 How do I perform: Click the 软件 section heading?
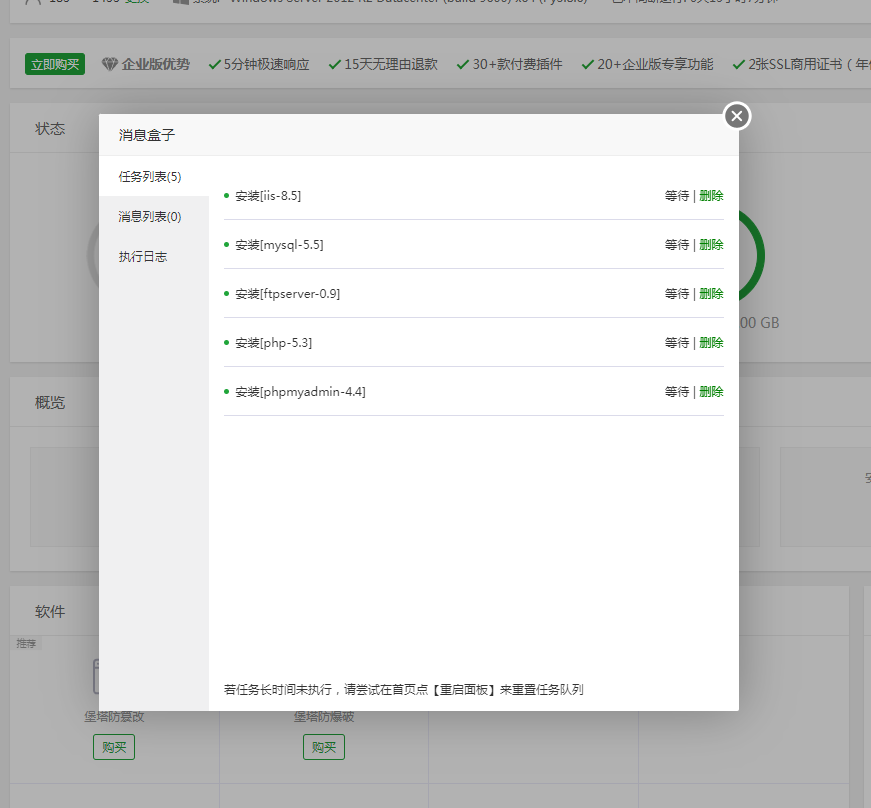pos(50,611)
